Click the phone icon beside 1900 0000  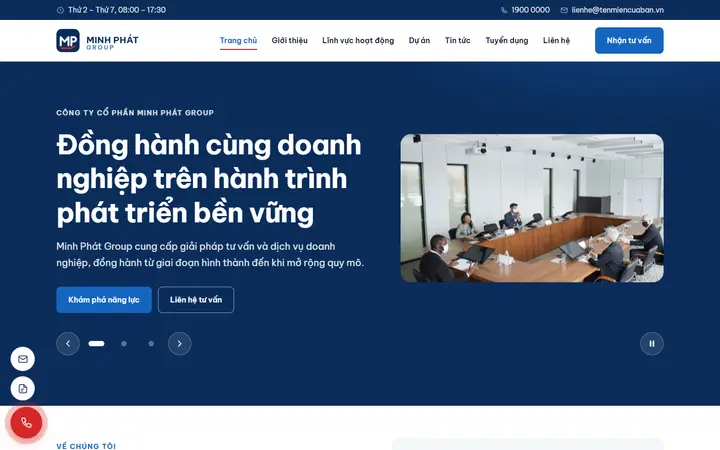(x=504, y=10)
